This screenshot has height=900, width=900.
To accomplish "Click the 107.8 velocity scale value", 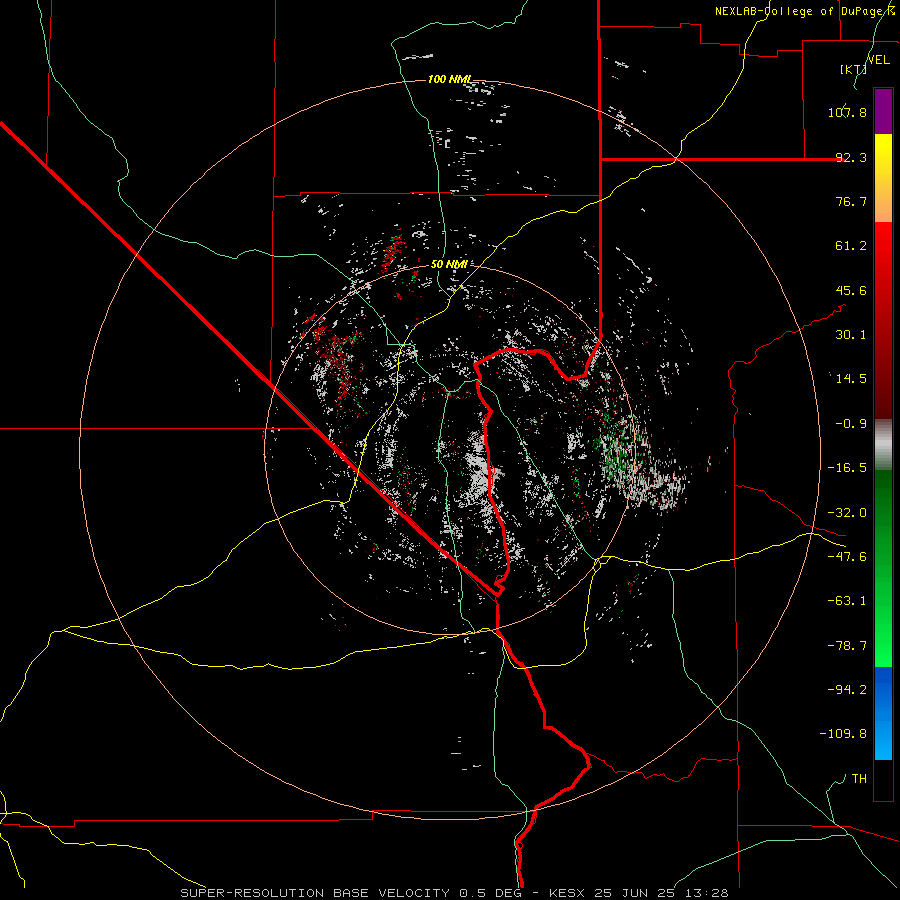I will click(847, 112).
